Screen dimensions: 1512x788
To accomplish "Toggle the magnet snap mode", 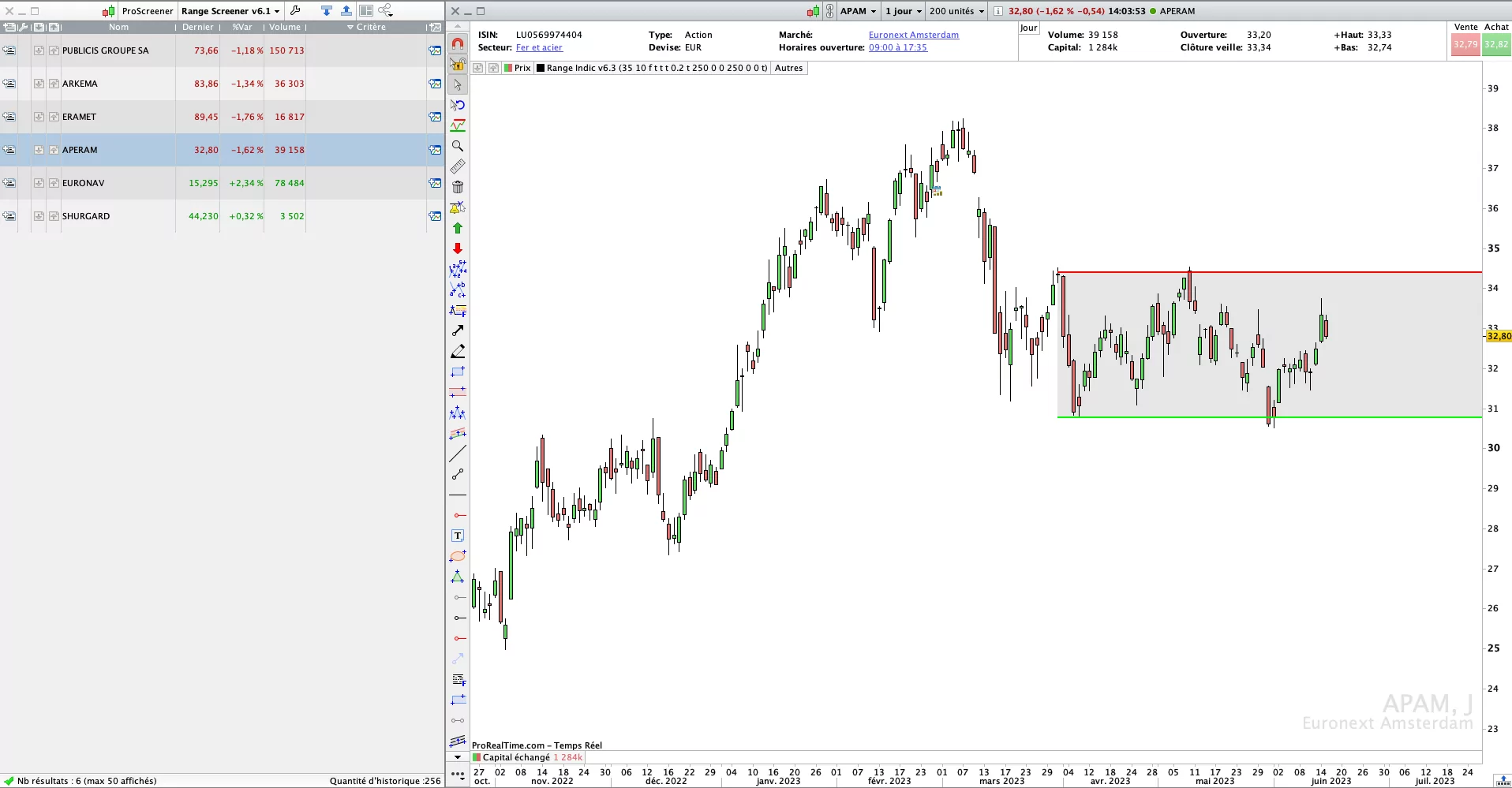I will click(x=458, y=43).
